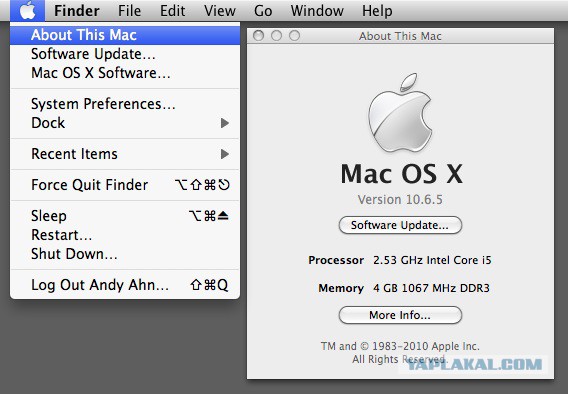Click the Software Update... button in window
The height and width of the screenshot is (394, 568).
coord(400,225)
